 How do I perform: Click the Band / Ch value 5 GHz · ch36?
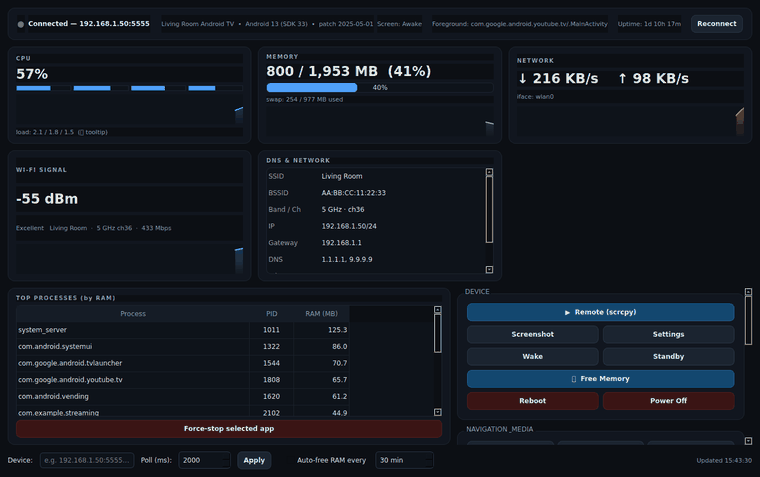tap(343, 209)
